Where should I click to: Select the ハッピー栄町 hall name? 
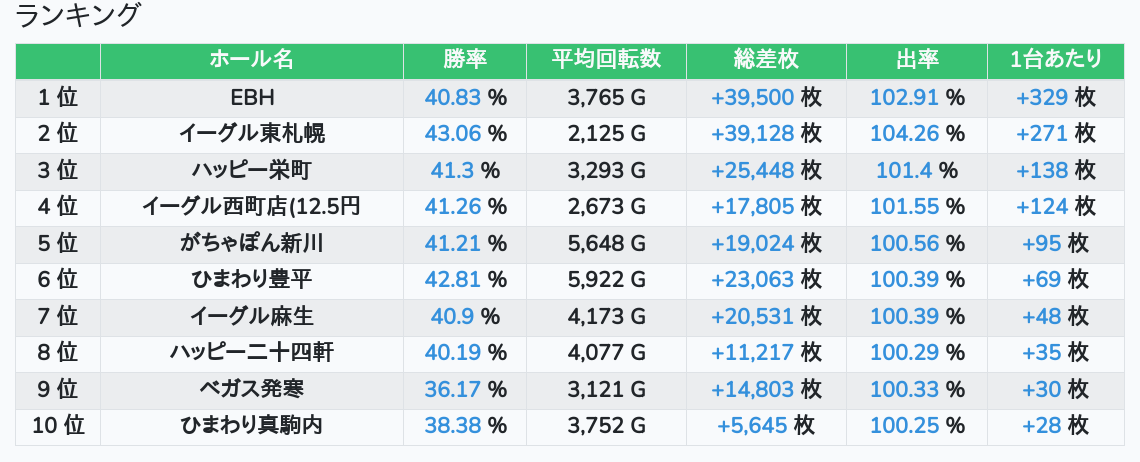[251, 170]
